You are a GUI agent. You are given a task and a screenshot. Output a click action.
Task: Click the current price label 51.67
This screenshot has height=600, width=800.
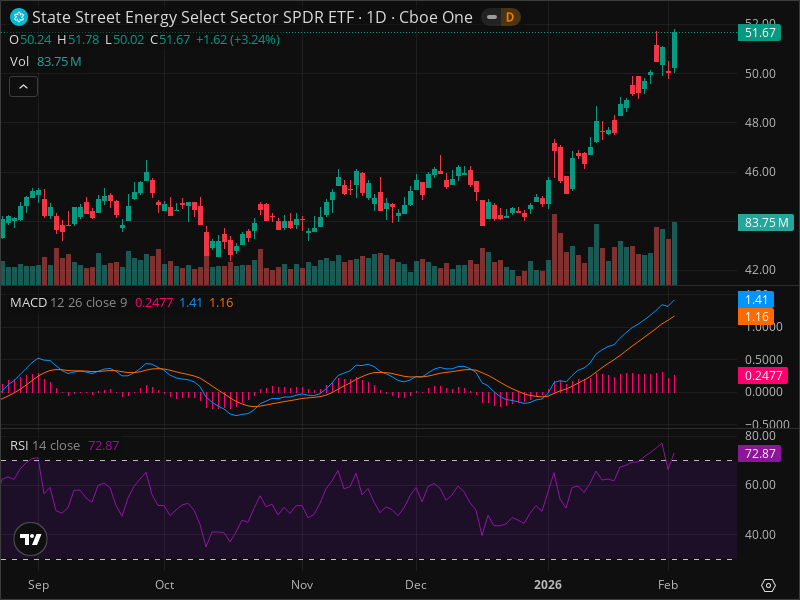point(759,33)
